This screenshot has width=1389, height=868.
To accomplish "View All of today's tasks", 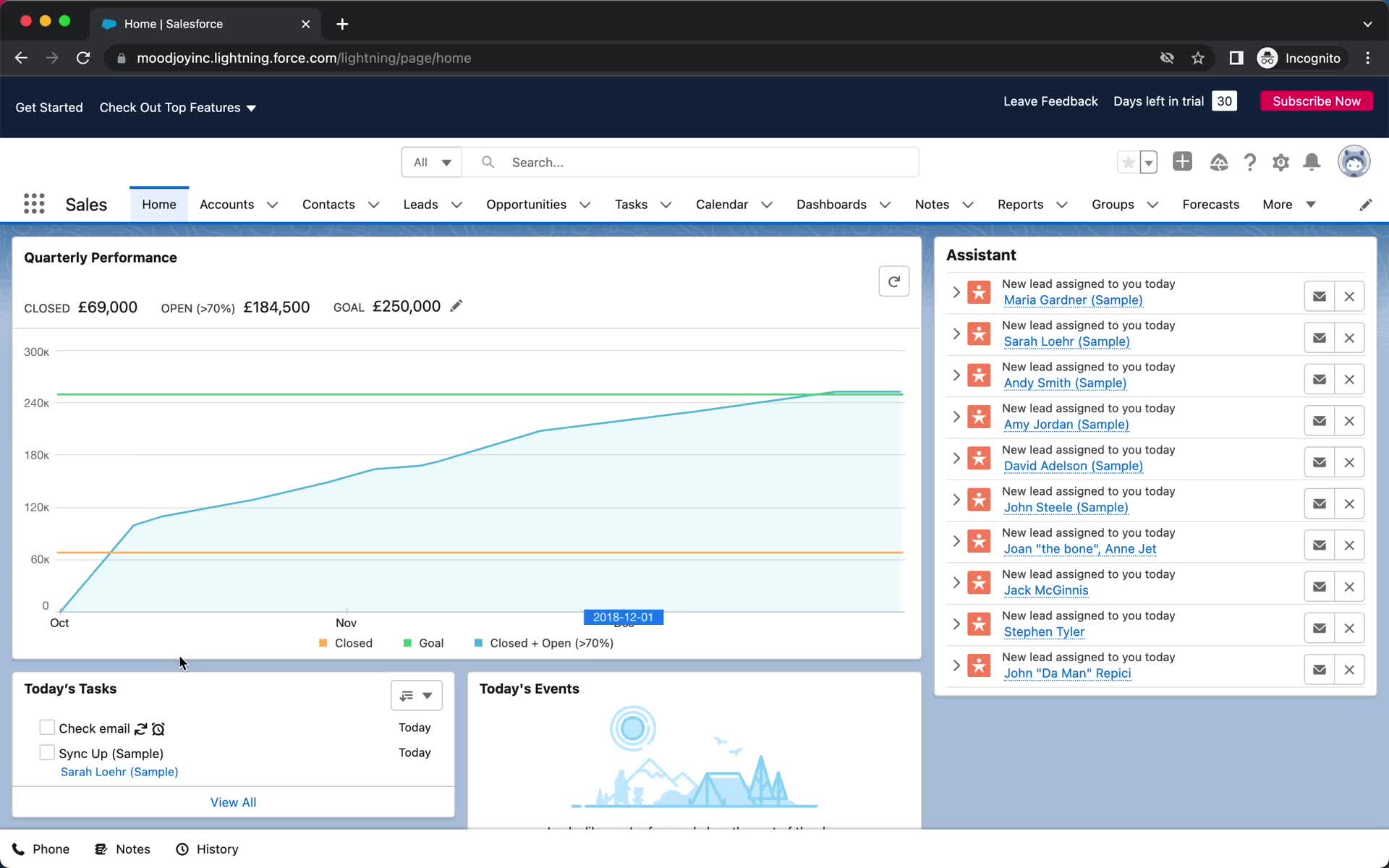I will click(233, 802).
